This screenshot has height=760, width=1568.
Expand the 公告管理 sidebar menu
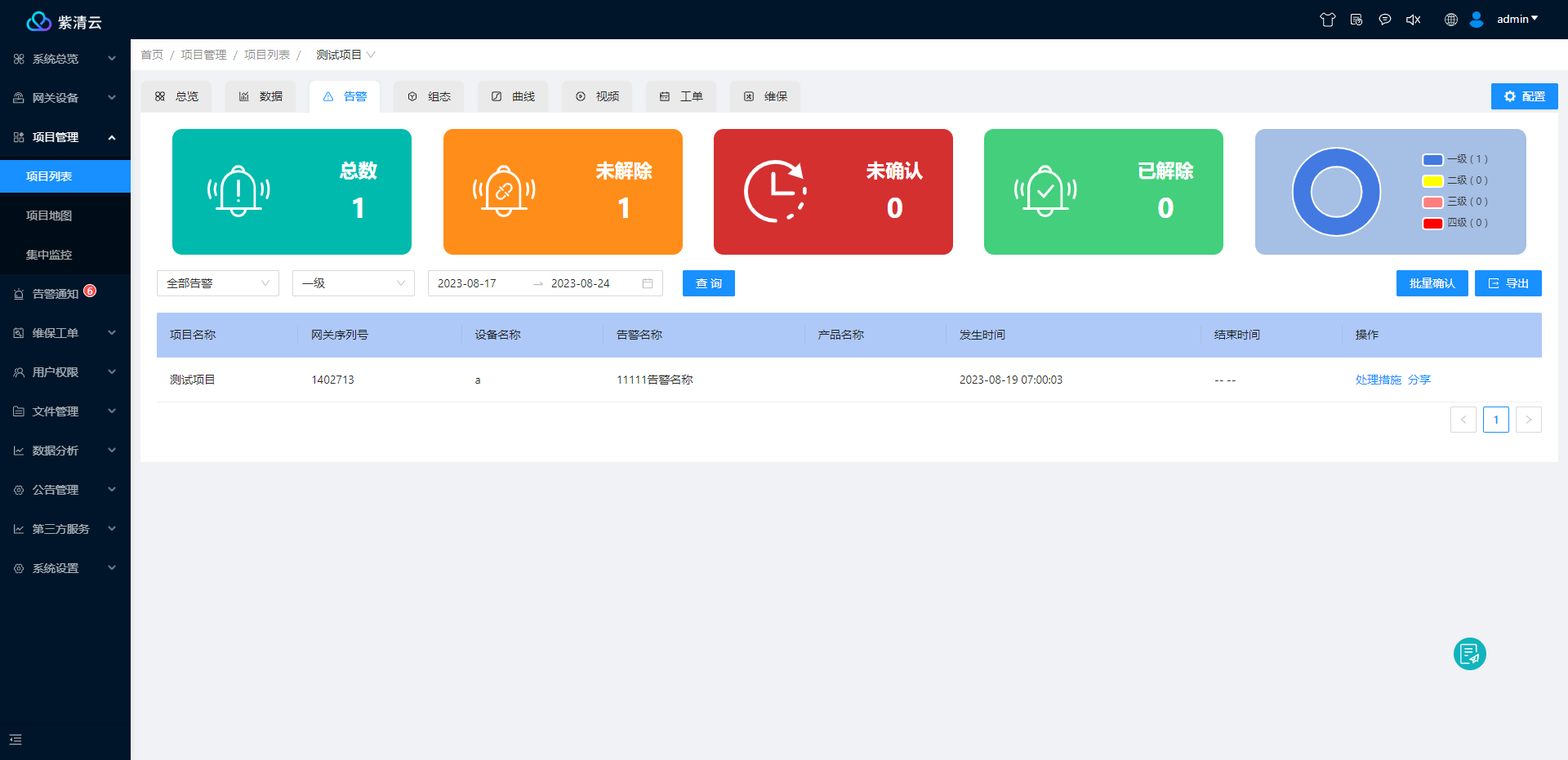click(65, 490)
